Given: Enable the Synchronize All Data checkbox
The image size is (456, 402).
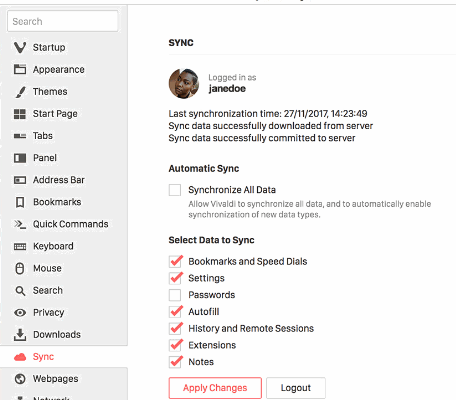Looking at the screenshot, I should click(175, 190).
